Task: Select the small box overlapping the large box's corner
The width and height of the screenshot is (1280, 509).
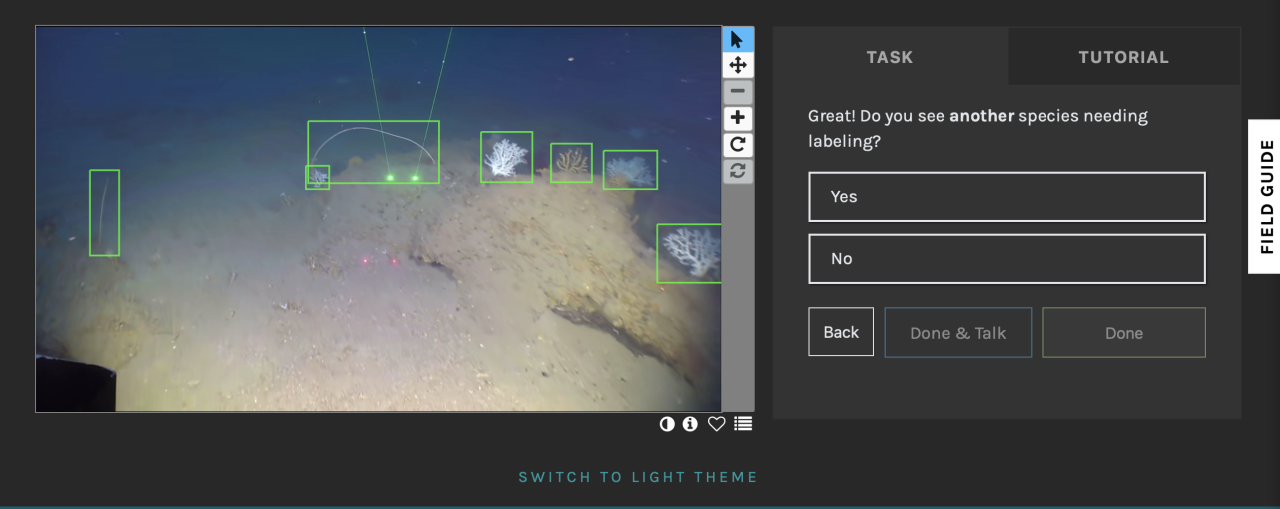Action: (317, 177)
